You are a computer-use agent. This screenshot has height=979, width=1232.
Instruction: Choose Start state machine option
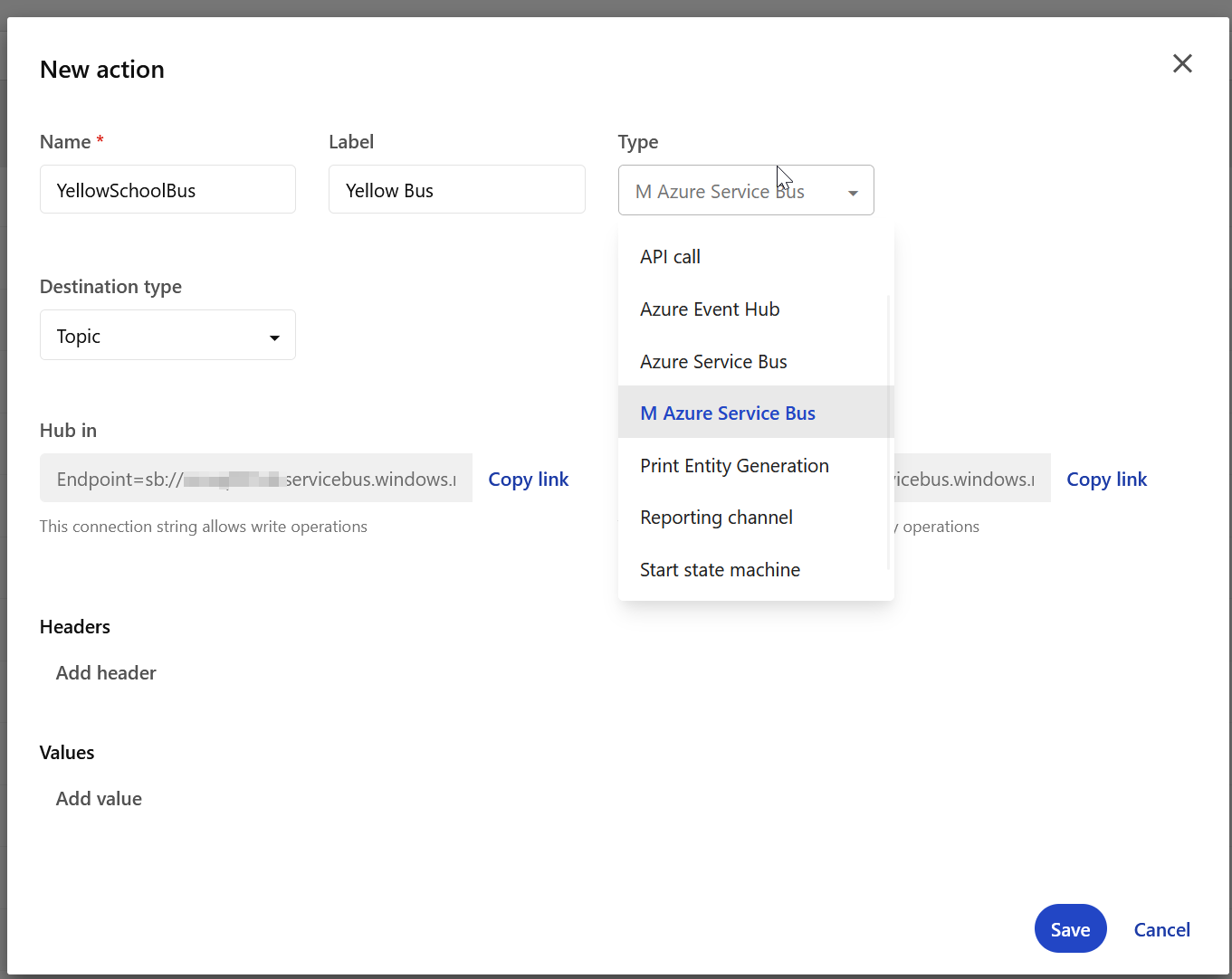720,570
